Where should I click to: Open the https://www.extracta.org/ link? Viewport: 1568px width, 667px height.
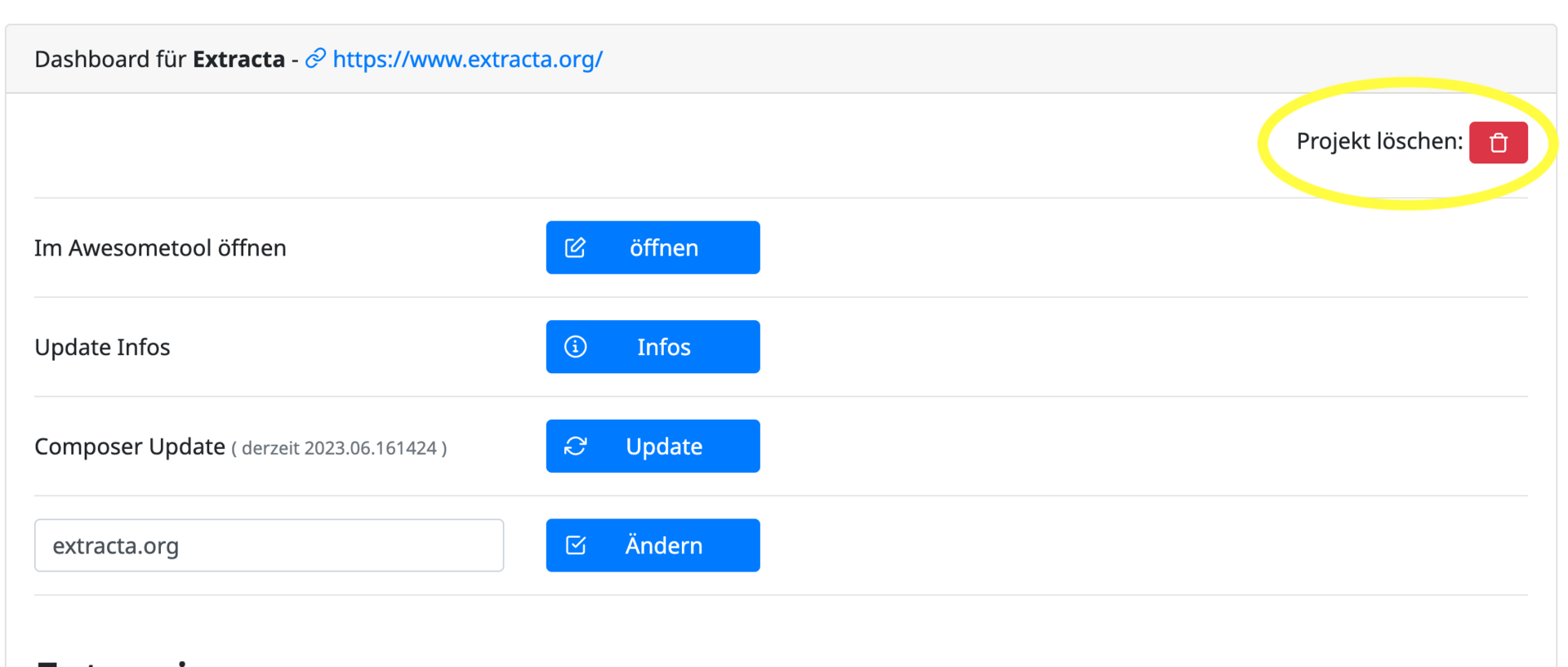coord(467,59)
